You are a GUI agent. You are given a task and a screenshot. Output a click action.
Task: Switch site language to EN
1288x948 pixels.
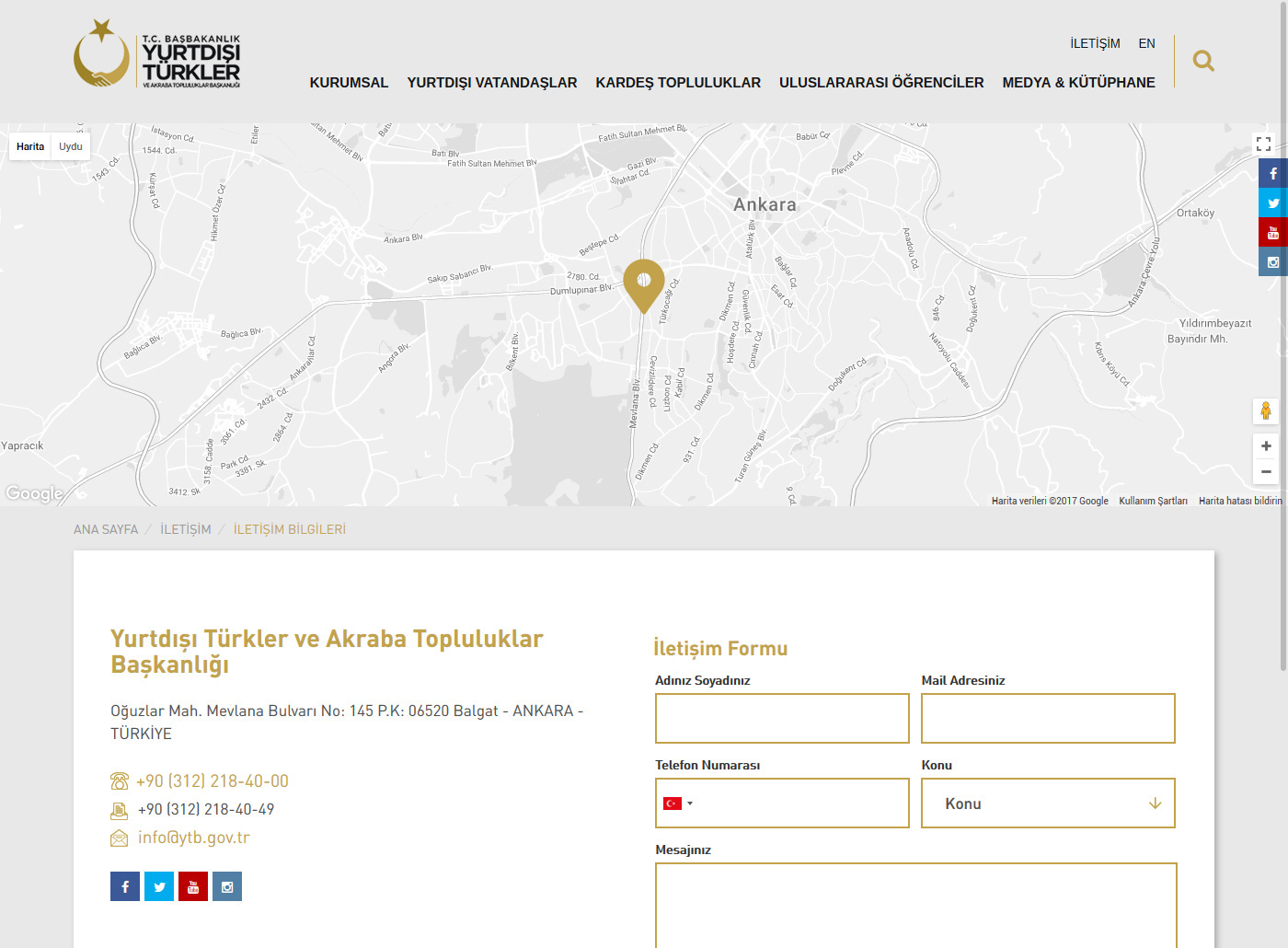pos(1146,43)
